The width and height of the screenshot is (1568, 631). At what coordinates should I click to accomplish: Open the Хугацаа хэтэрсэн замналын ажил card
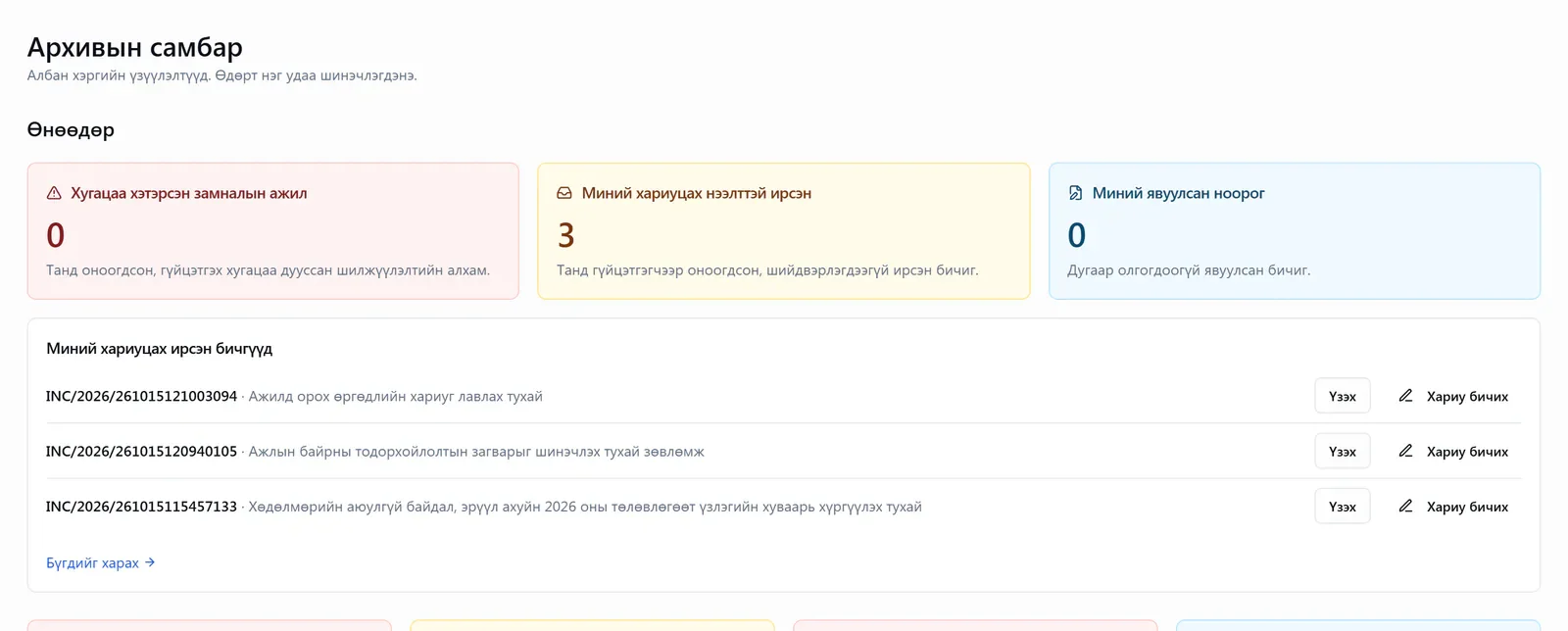[273, 231]
